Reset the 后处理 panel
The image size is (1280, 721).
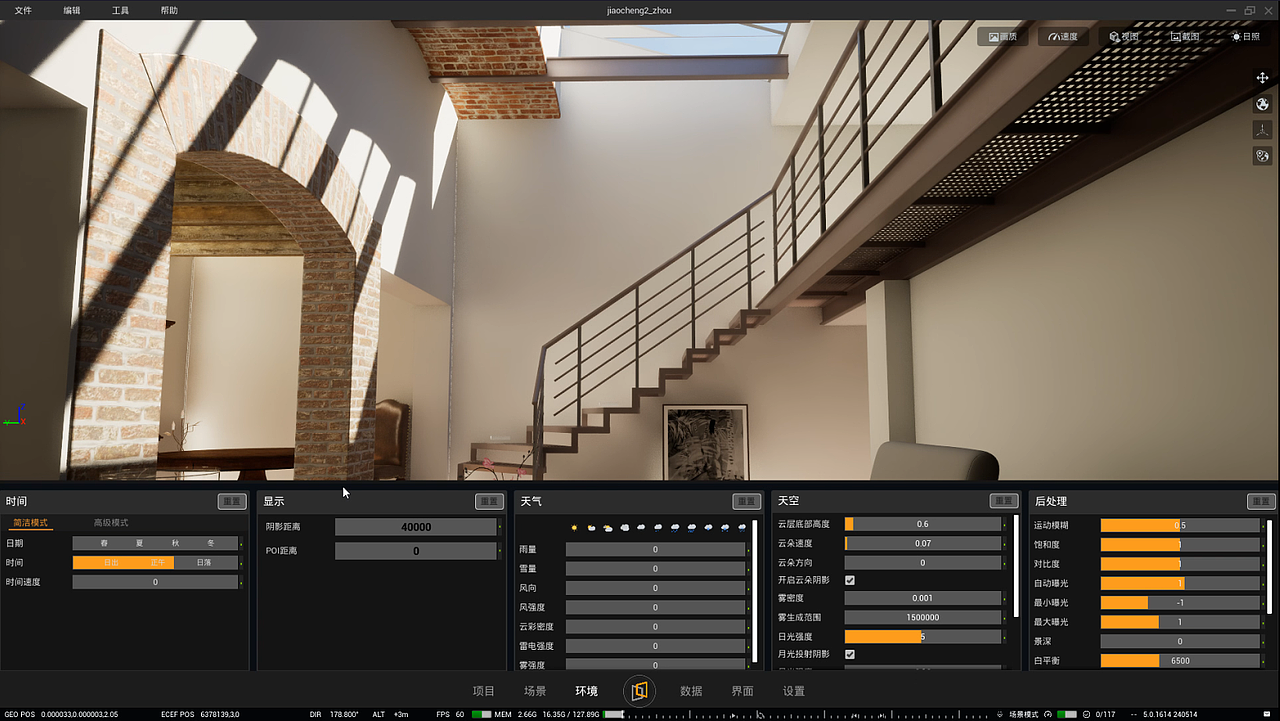click(1261, 501)
